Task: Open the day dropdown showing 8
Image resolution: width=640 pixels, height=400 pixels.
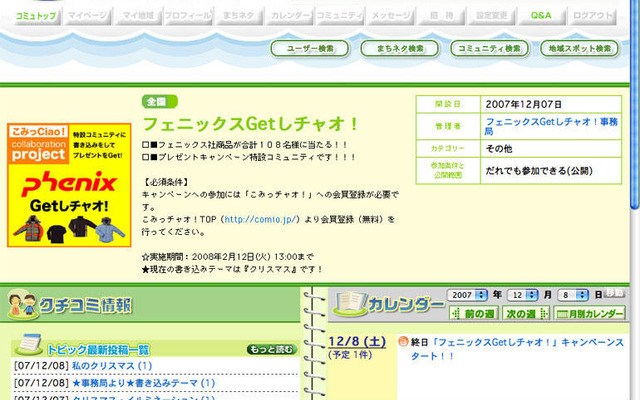Action: point(573,295)
